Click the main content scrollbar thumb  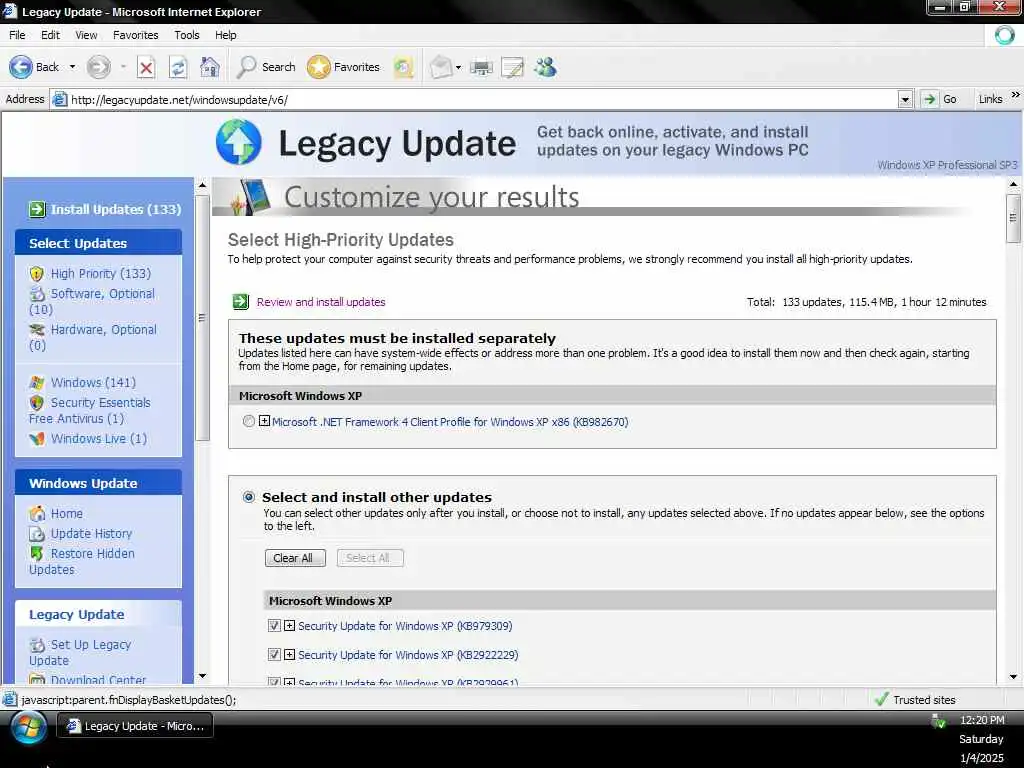(1013, 218)
